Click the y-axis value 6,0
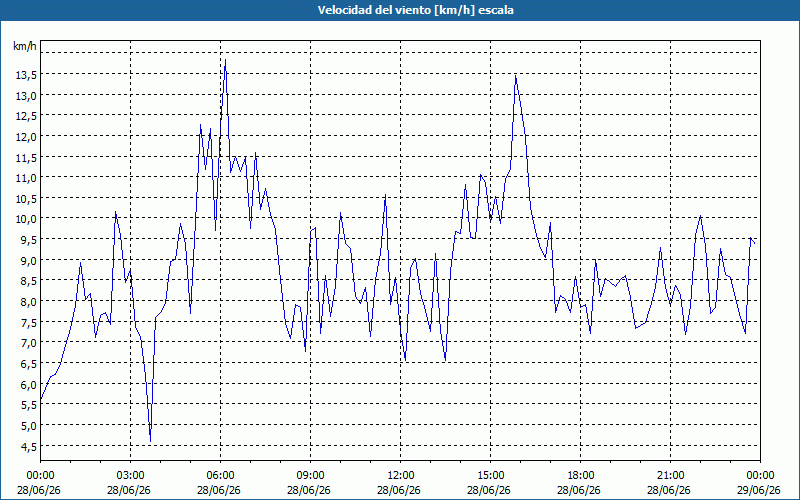The height and width of the screenshot is (500, 800). coord(28,384)
